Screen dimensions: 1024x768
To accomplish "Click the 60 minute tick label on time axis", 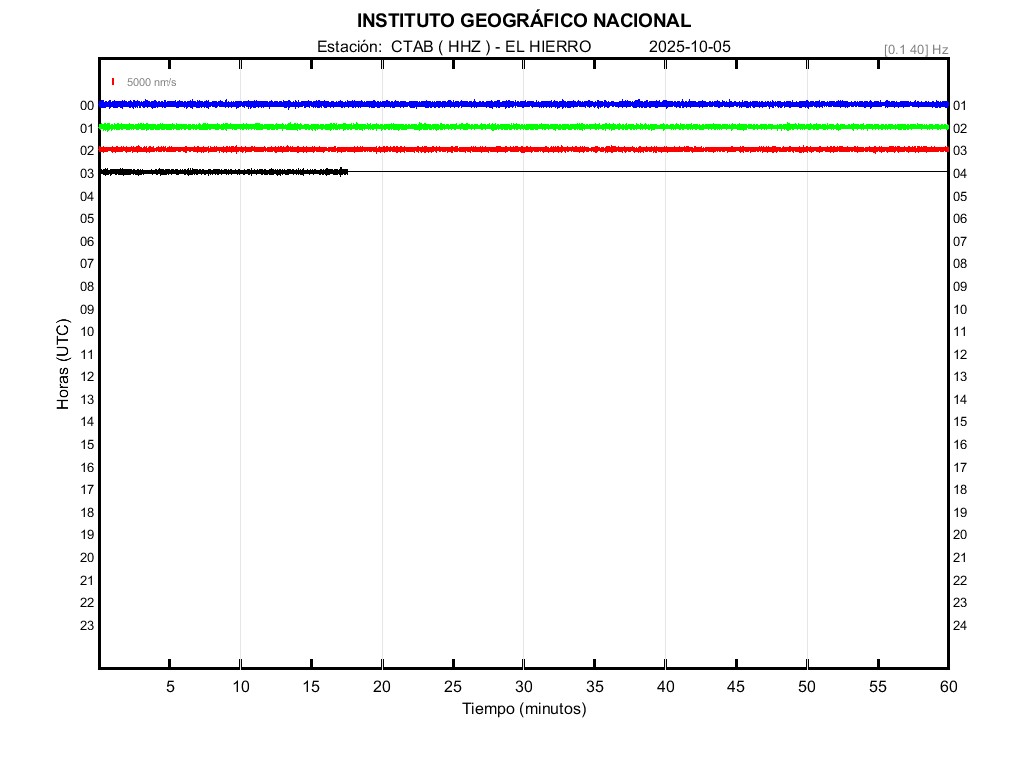I will pyautogui.click(x=948, y=687).
